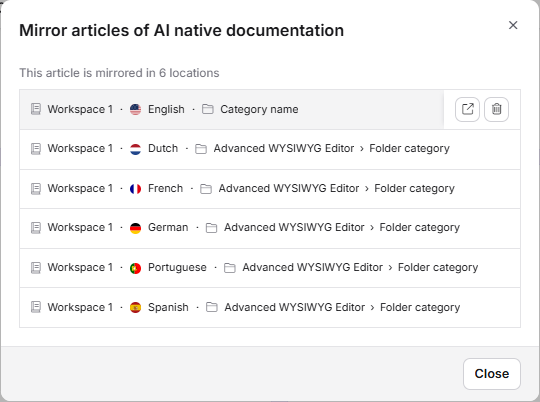Viewport: 540px width, 402px height.
Task: Click the folder icon in Dutch row
Action: 201,149
